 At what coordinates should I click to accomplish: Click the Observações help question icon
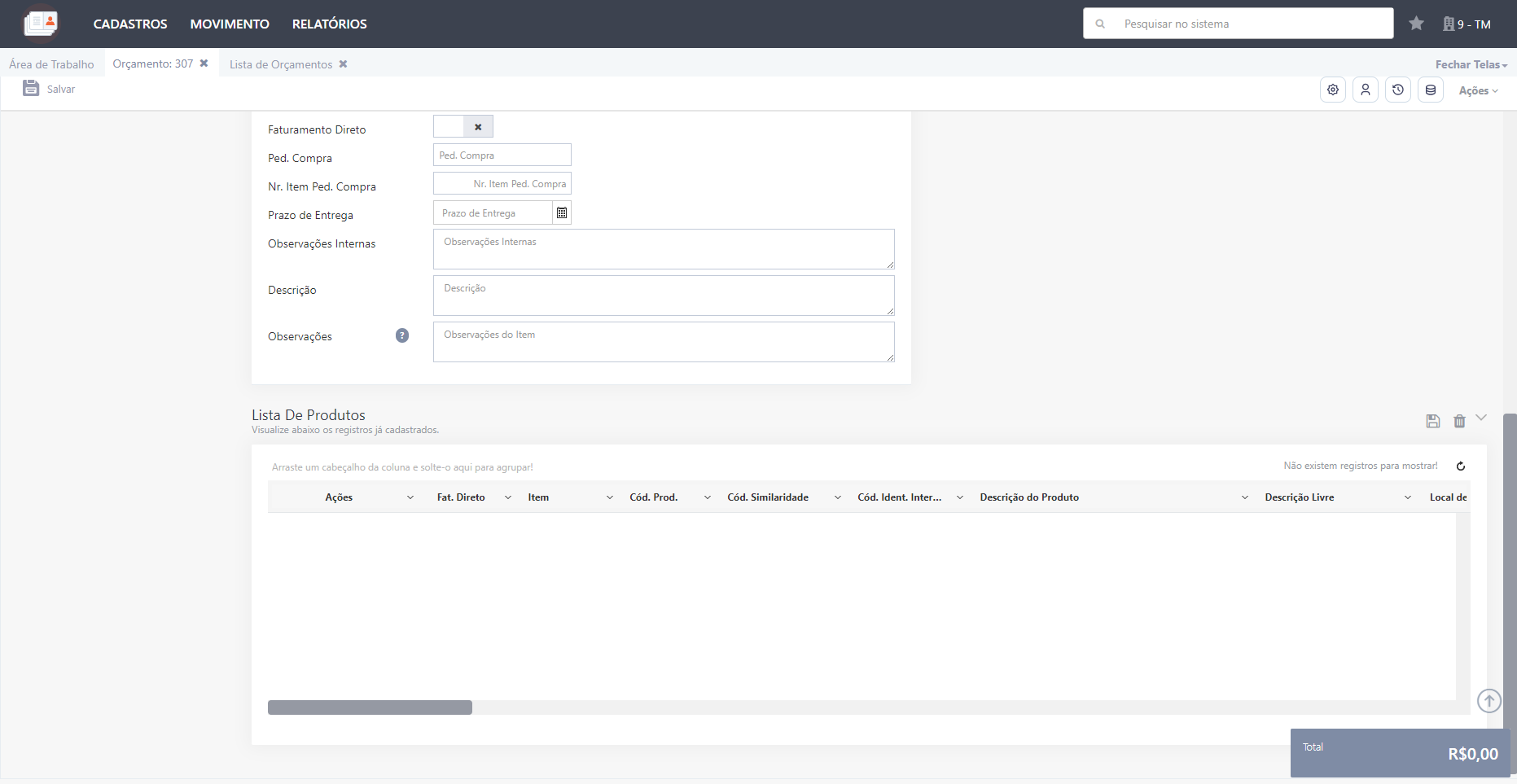[402, 335]
